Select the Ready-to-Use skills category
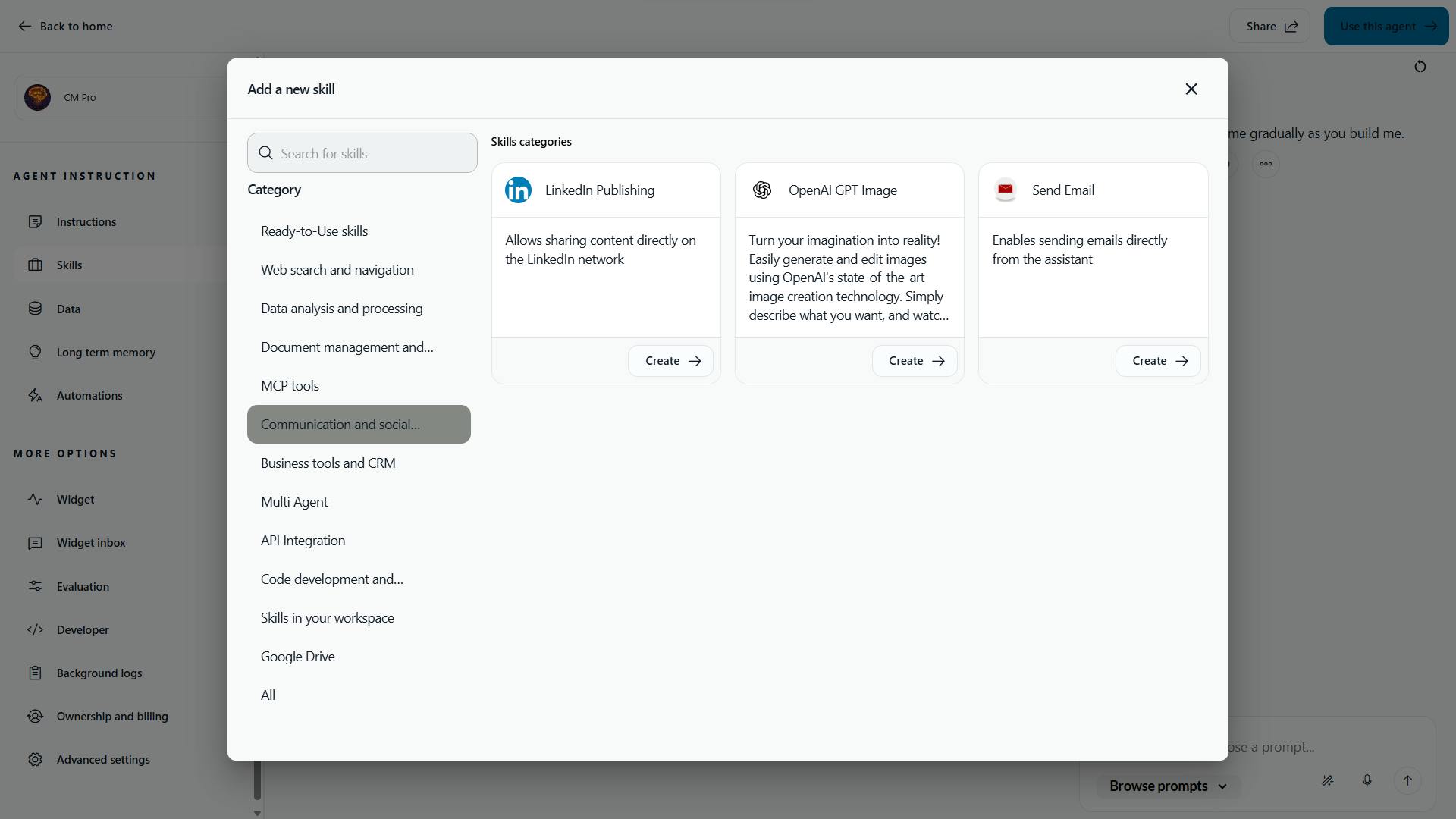Viewport: 1456px width, 819px height. 314,231
